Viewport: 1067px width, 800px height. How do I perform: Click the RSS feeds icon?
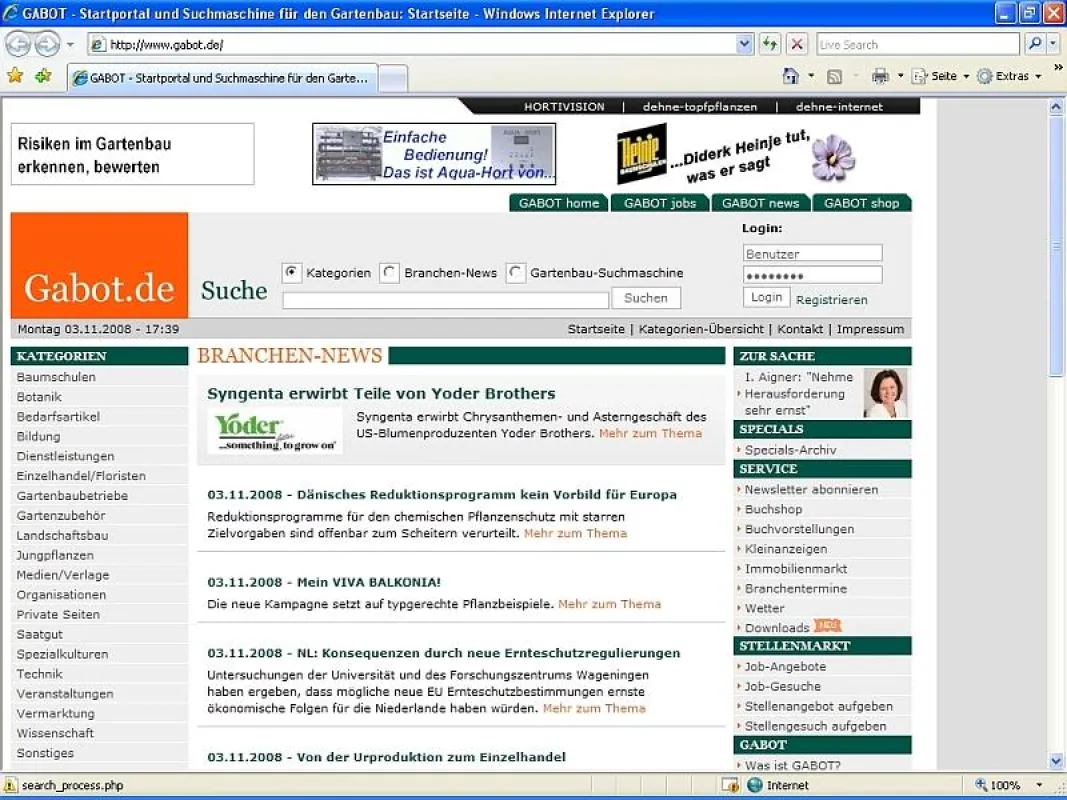click(x=834, y=76)
